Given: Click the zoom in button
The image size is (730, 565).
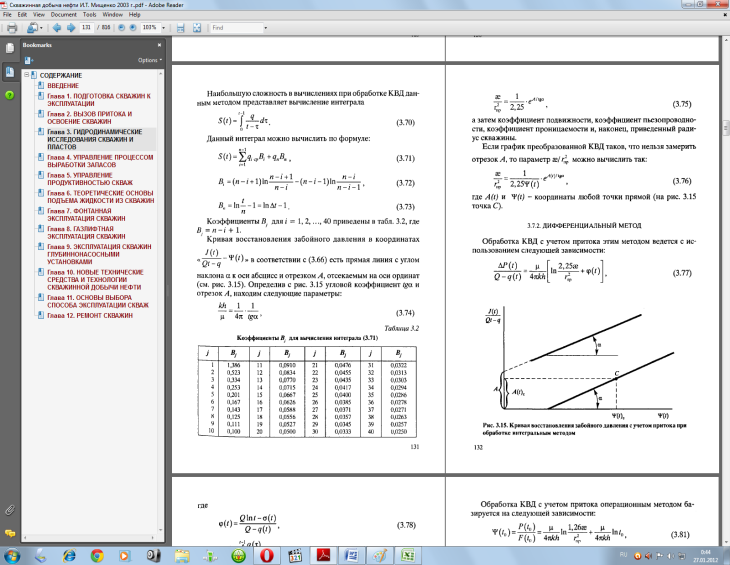Looking at the screenshot, I should (133, 28).
